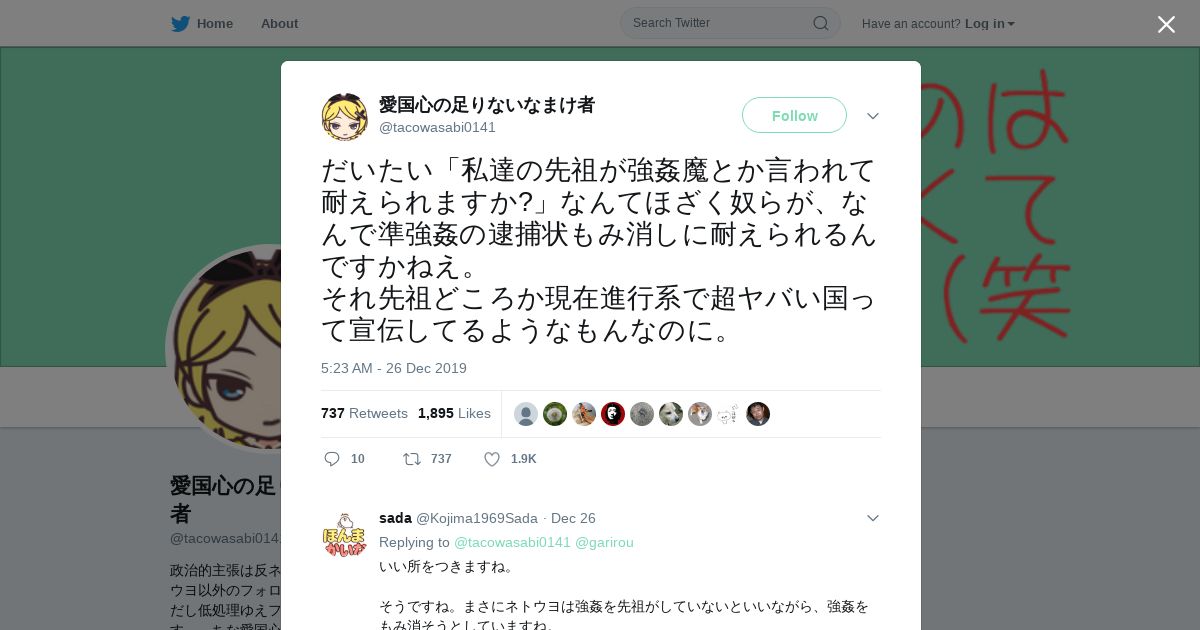1200x630 pixels.
Task: Close the tweet overlay with X
Action: pos(1166,24)
